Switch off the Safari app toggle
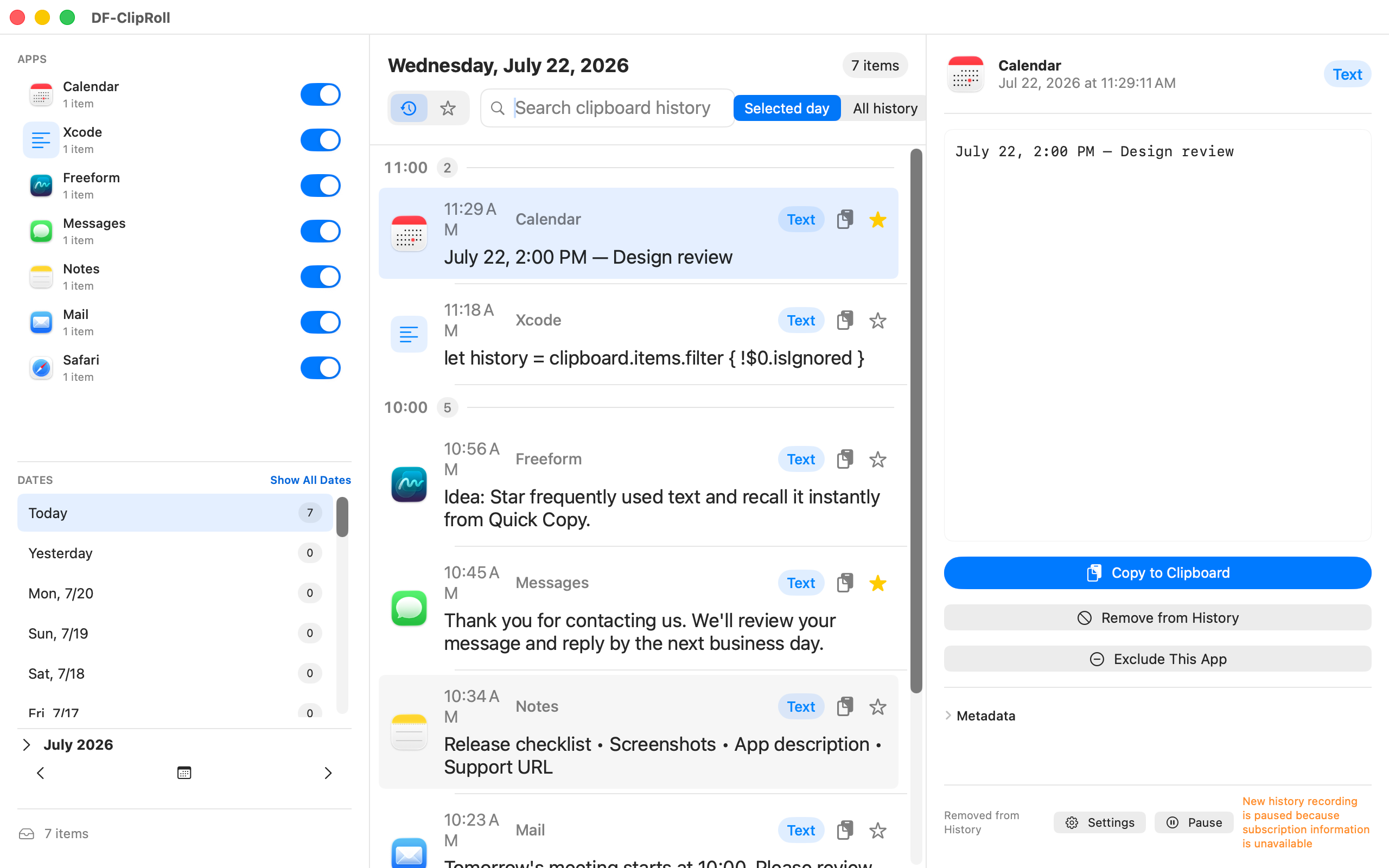 pyautogui.click(x=320, y=368)
